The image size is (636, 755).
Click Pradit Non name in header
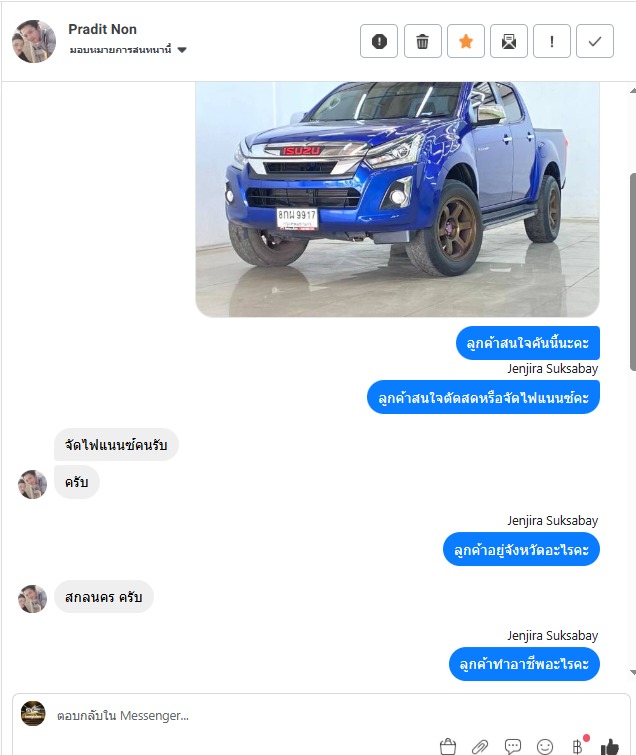pos(103,29)
